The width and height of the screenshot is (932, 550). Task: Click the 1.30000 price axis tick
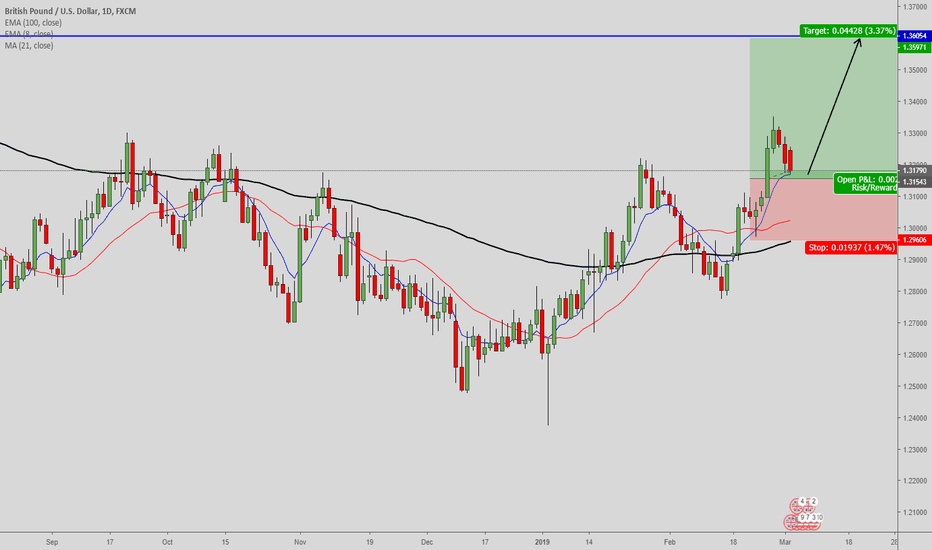tap(914, 228)
